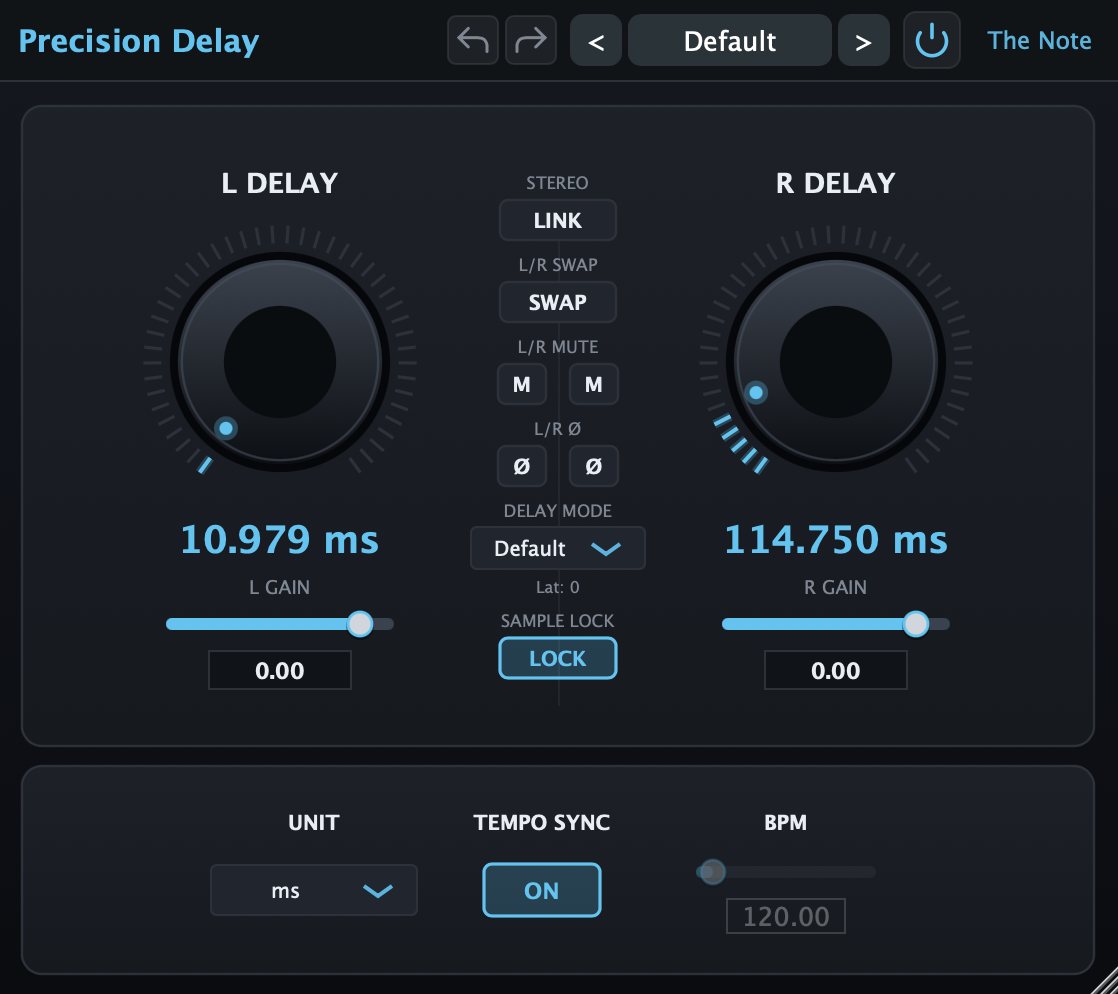The width and height of the screenshot is (1118, 994).
Task: Click the 10.979 ms left delay value
Action: click(280, 539)
